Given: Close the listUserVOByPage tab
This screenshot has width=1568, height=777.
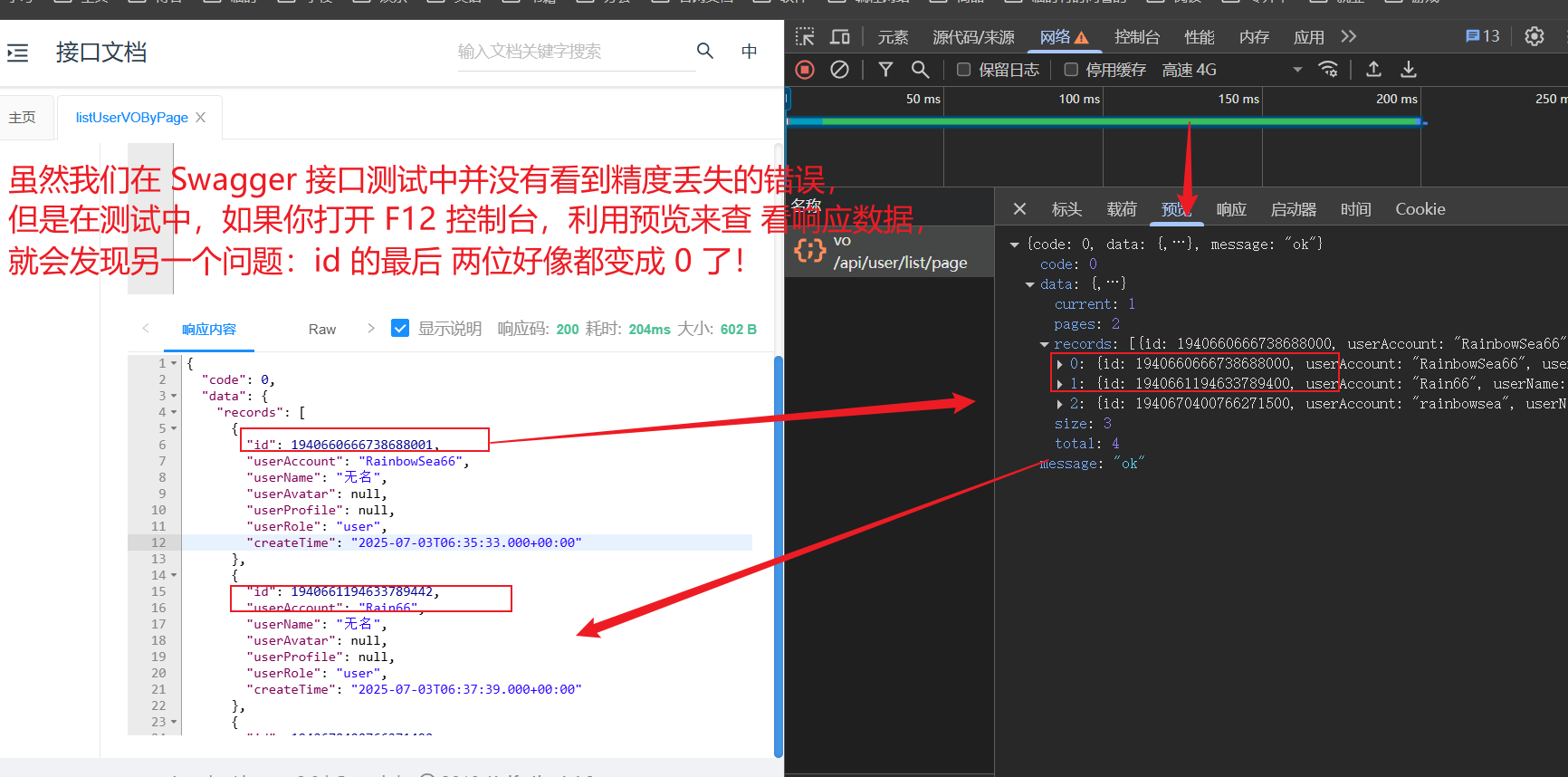Looking at the screenshot, I should [201, 118].
